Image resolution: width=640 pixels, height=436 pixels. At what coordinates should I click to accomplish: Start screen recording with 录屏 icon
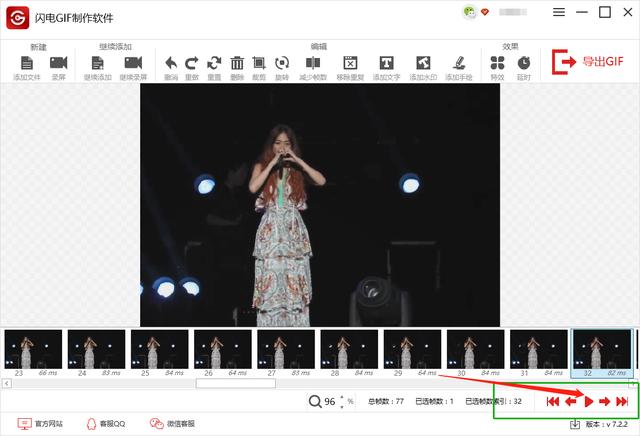point(58,64)
